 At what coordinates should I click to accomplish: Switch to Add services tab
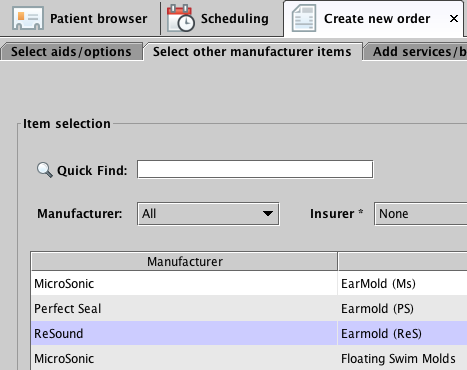(416, 52)
